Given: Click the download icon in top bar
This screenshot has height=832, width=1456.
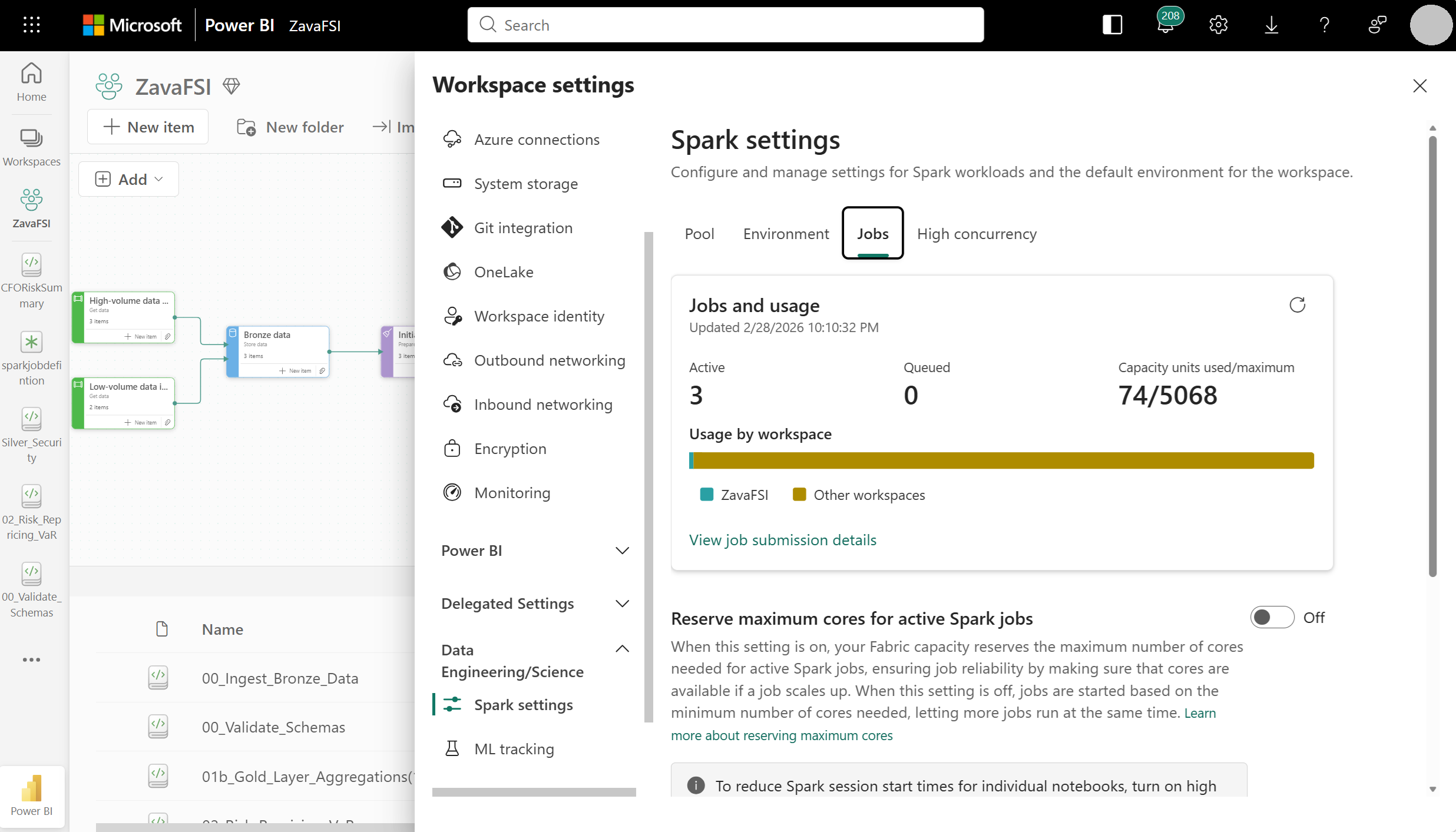Looking at the screenshot, I should (x=1271, y=25).
